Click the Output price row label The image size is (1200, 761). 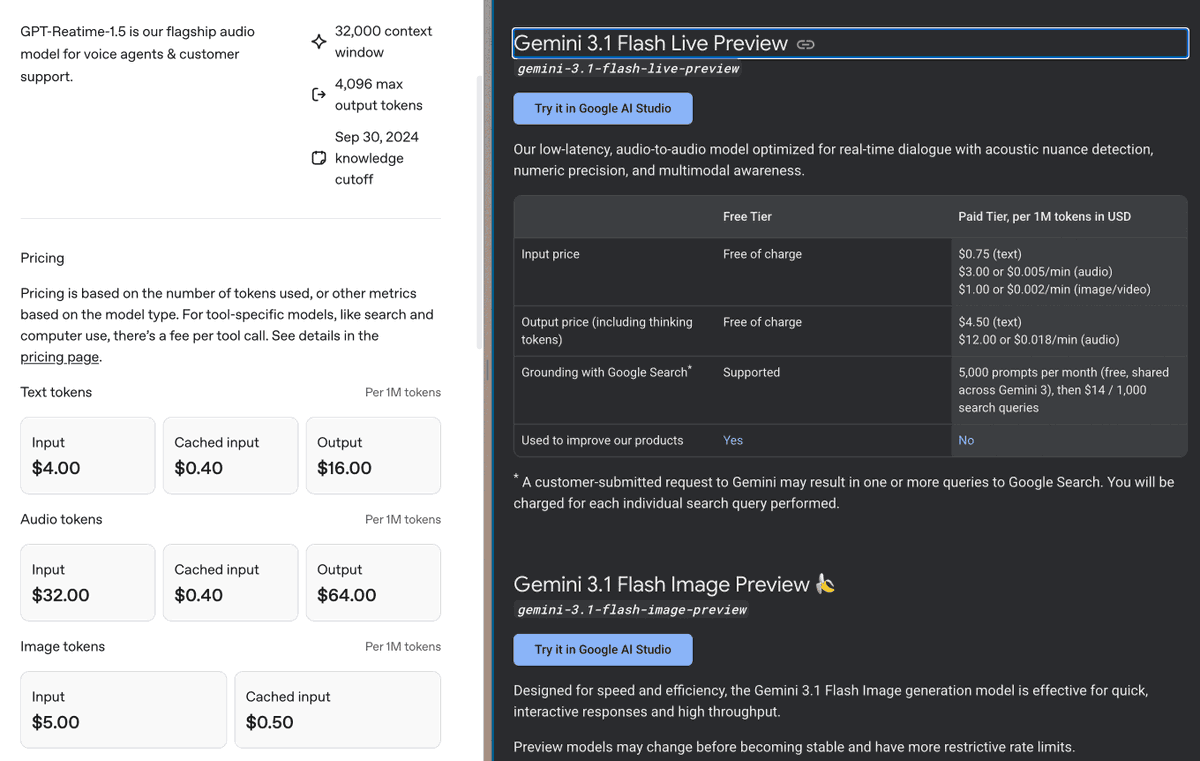point(607,330)
